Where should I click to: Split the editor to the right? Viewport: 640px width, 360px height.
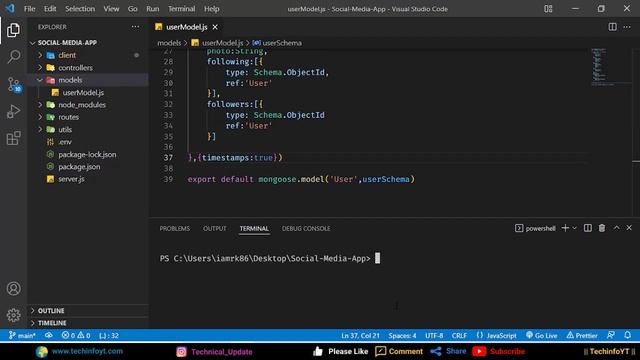[612, 27]
